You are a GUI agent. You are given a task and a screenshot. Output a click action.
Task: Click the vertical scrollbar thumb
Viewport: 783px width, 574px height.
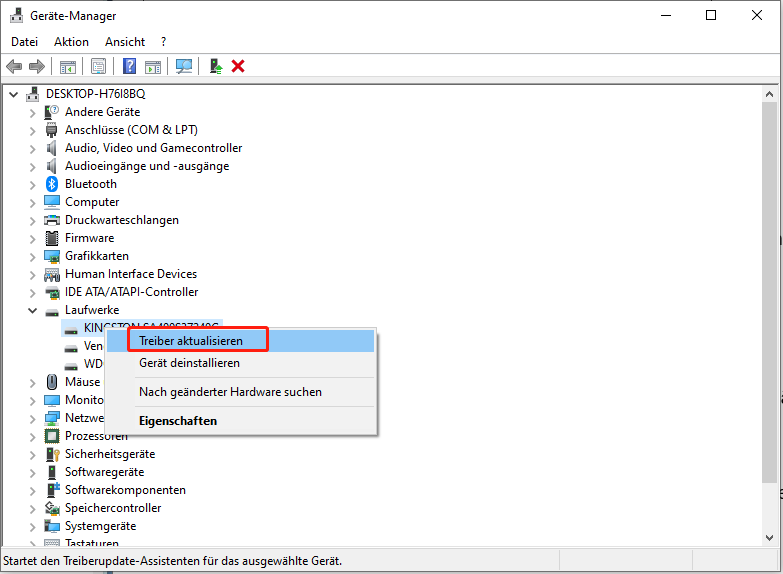[769, 292]
